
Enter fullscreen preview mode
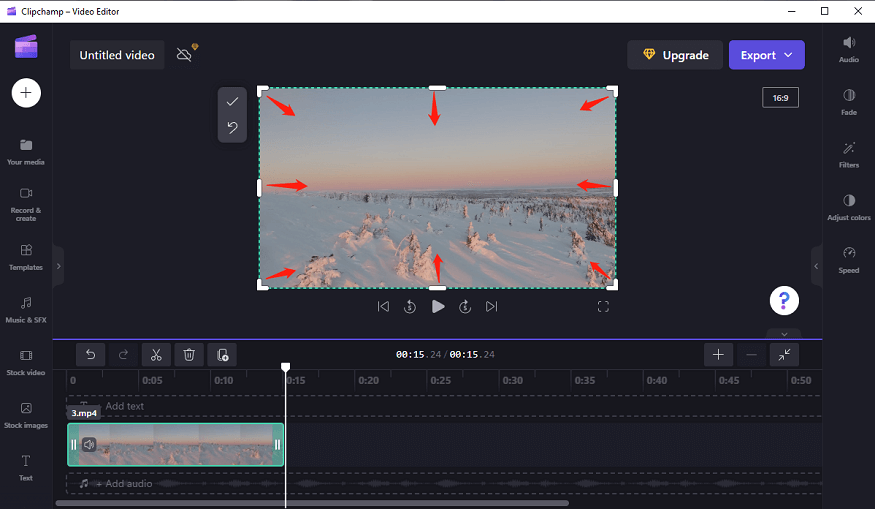coord(603,306)
